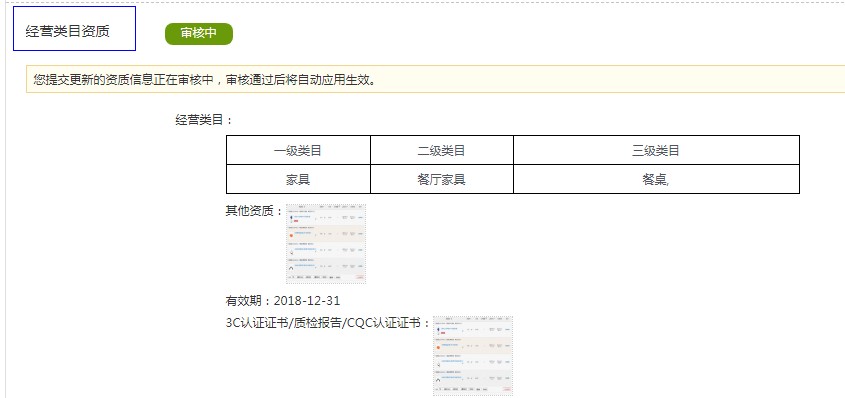Viewport: 845px width, 398px height.
Task: Open the 3C认证证书 thumbnail image
Action: [473, 356]
